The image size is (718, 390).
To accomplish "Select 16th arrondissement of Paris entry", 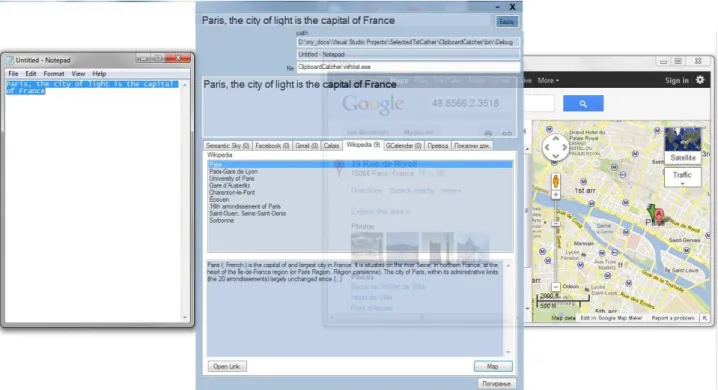I will click(x=245, y=206).
